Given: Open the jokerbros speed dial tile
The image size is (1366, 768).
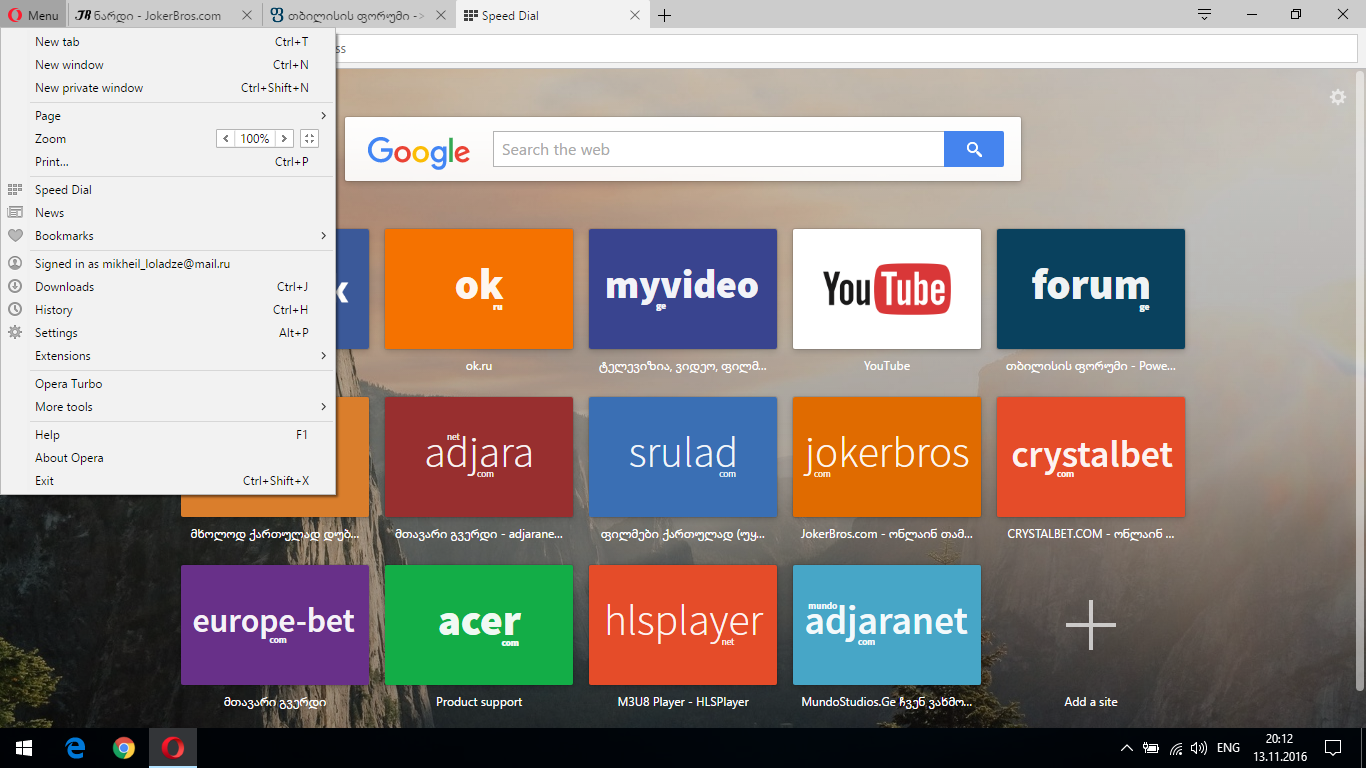Looking at the screenshot, I should click(x=887, y=457).
